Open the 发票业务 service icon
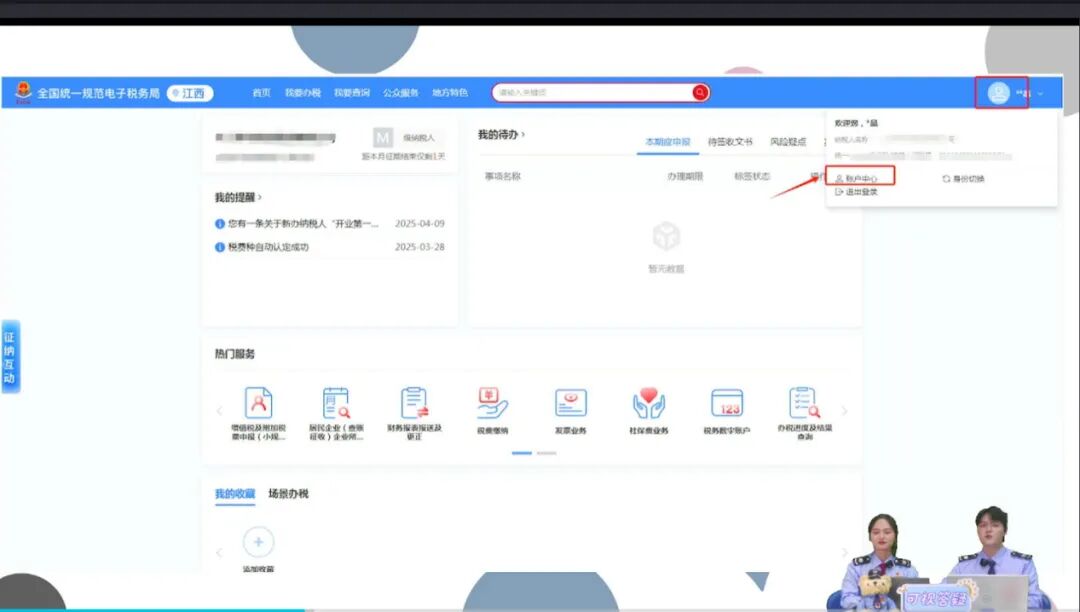This screenshot has width=1080, height=612. pos(570,403)
